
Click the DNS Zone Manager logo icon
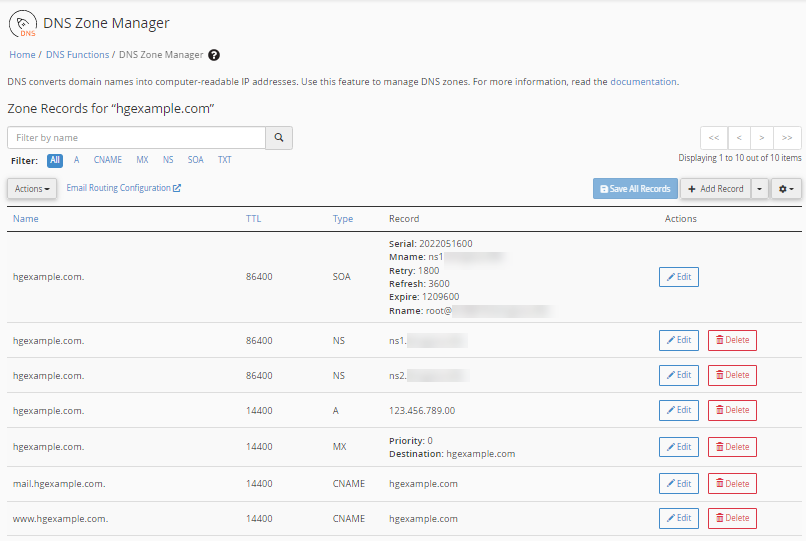coord(22,24)
